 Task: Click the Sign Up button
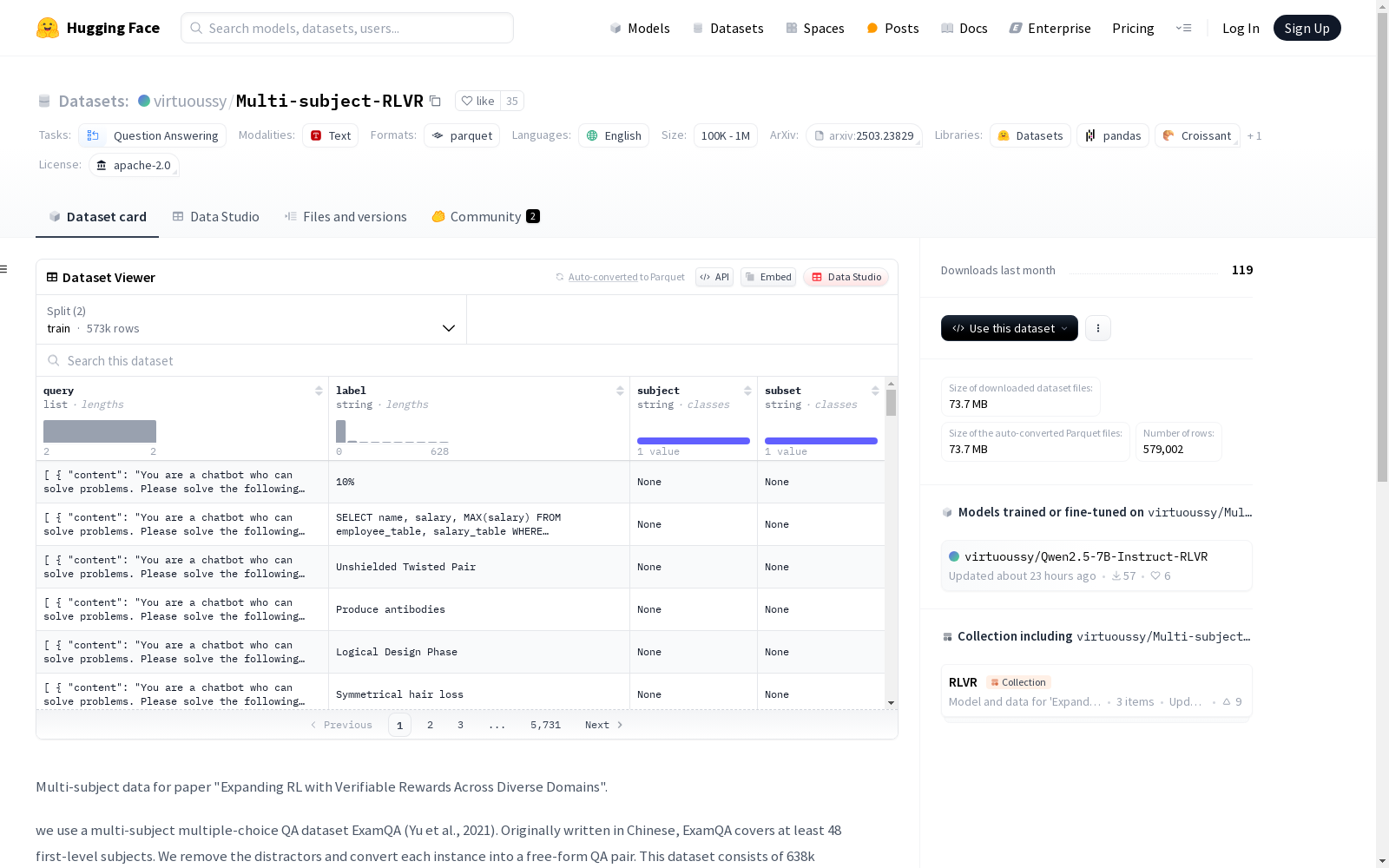tap(1307, 28)
